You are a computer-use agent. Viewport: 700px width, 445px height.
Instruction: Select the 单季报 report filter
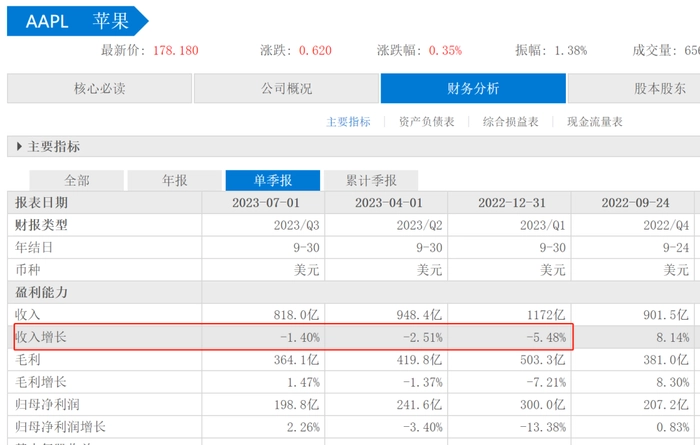click(272, 181)
